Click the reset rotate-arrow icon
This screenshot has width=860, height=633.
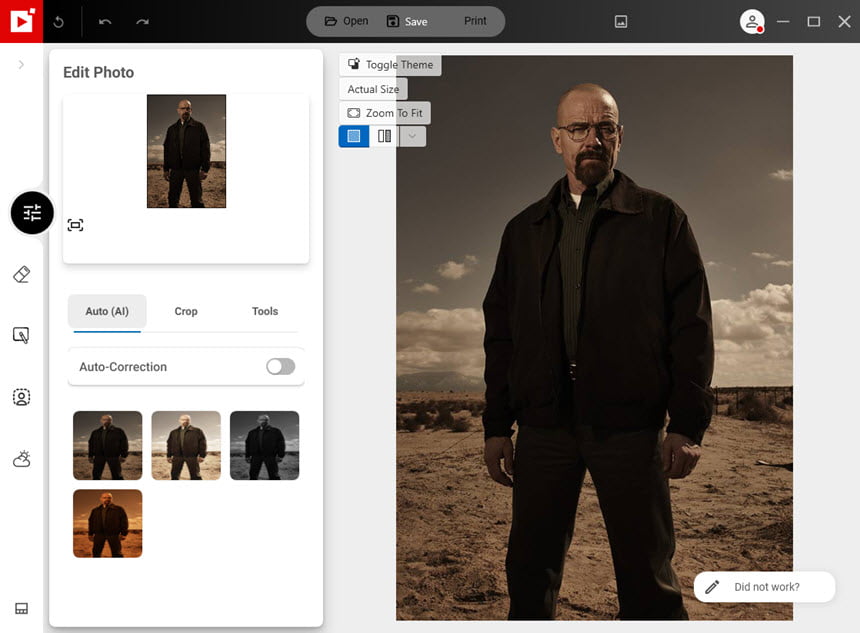[x=59, y=22]
